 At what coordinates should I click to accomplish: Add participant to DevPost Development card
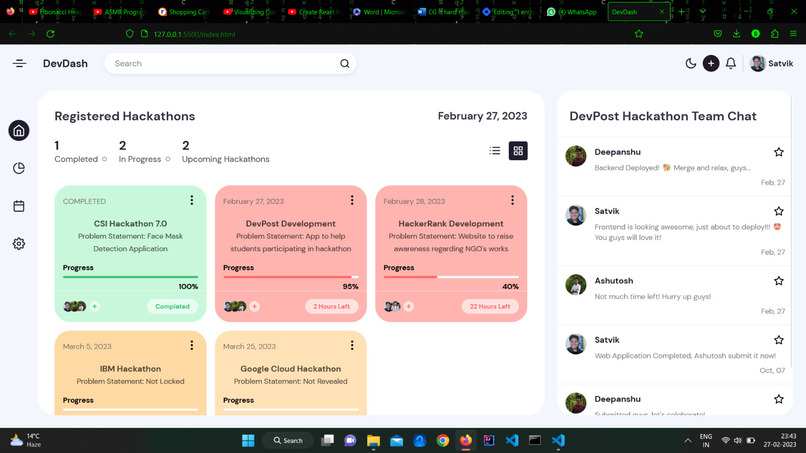click(x=254, y=306)
